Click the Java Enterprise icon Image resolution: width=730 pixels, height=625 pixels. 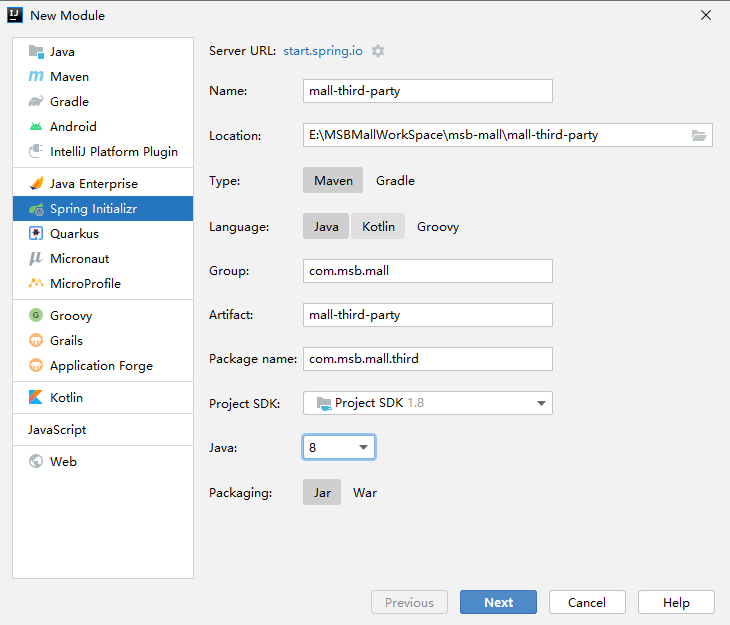click(x=36, y=183)
